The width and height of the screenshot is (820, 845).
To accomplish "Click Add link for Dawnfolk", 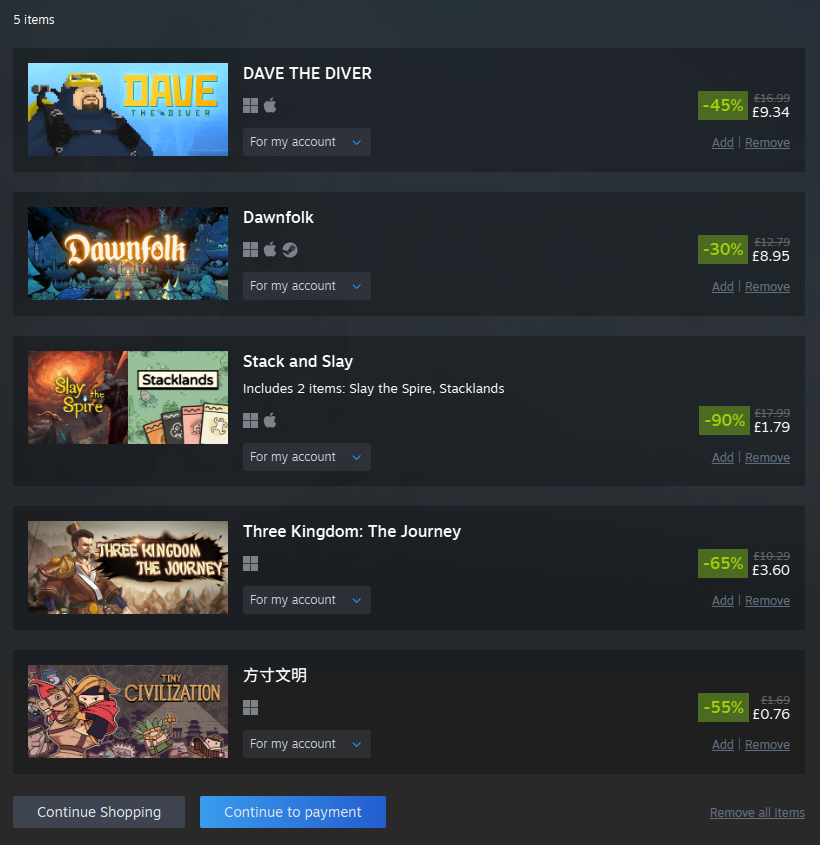I will 722,287.
